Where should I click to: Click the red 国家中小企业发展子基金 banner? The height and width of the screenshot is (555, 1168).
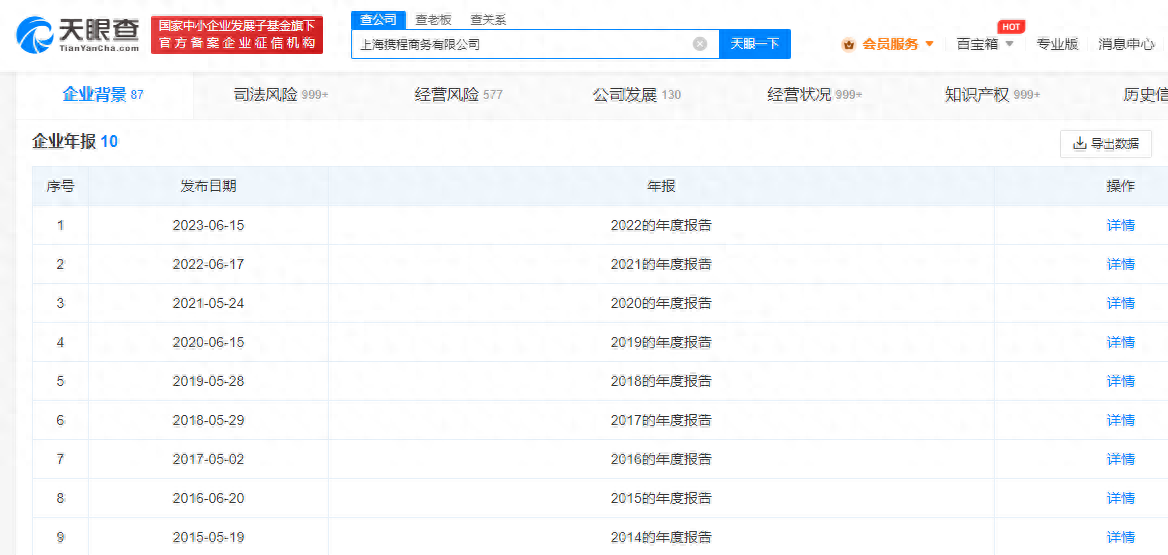(x=237, y=35)
